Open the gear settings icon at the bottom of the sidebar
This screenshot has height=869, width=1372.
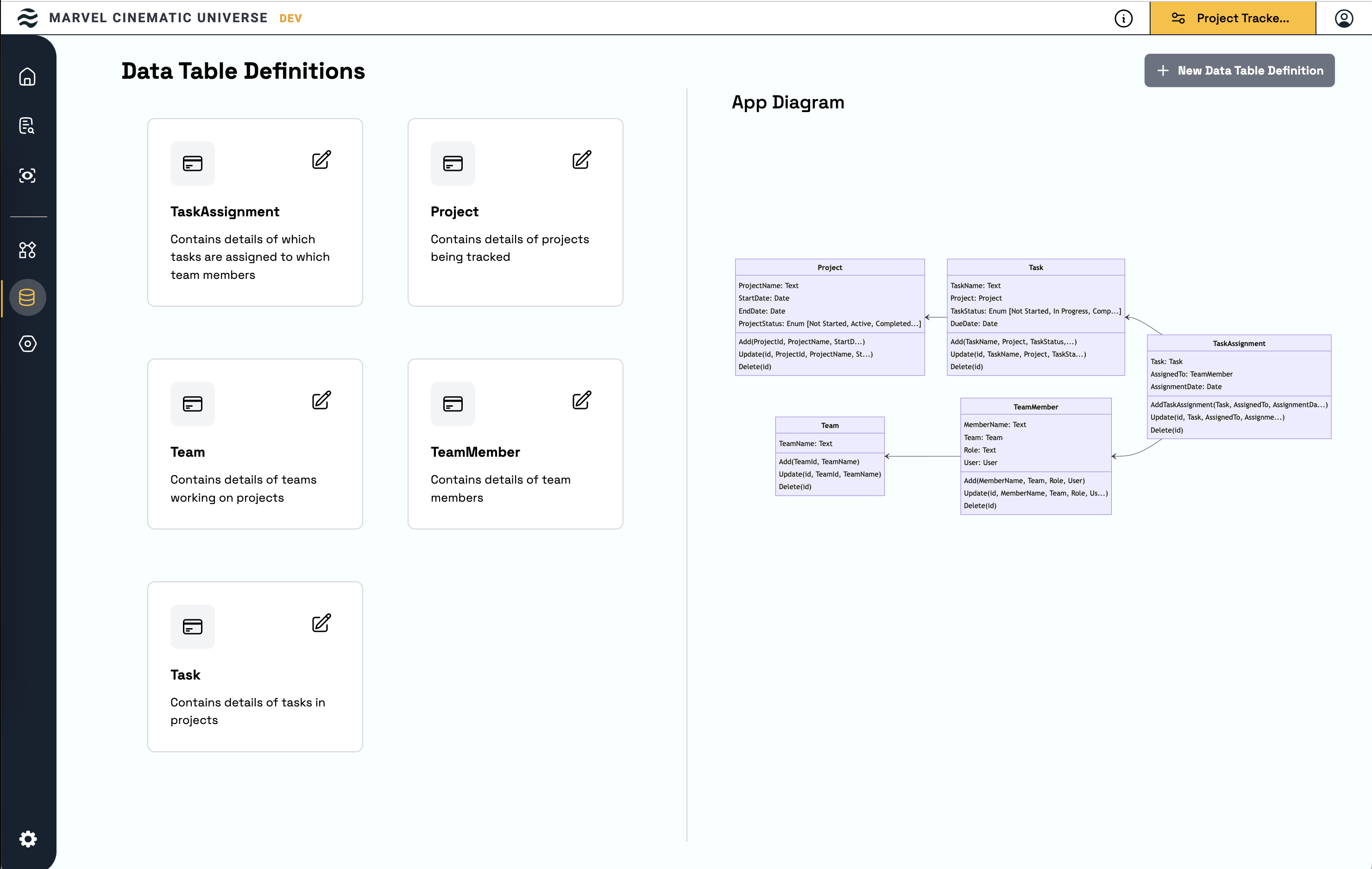click(x=27, y=839)
